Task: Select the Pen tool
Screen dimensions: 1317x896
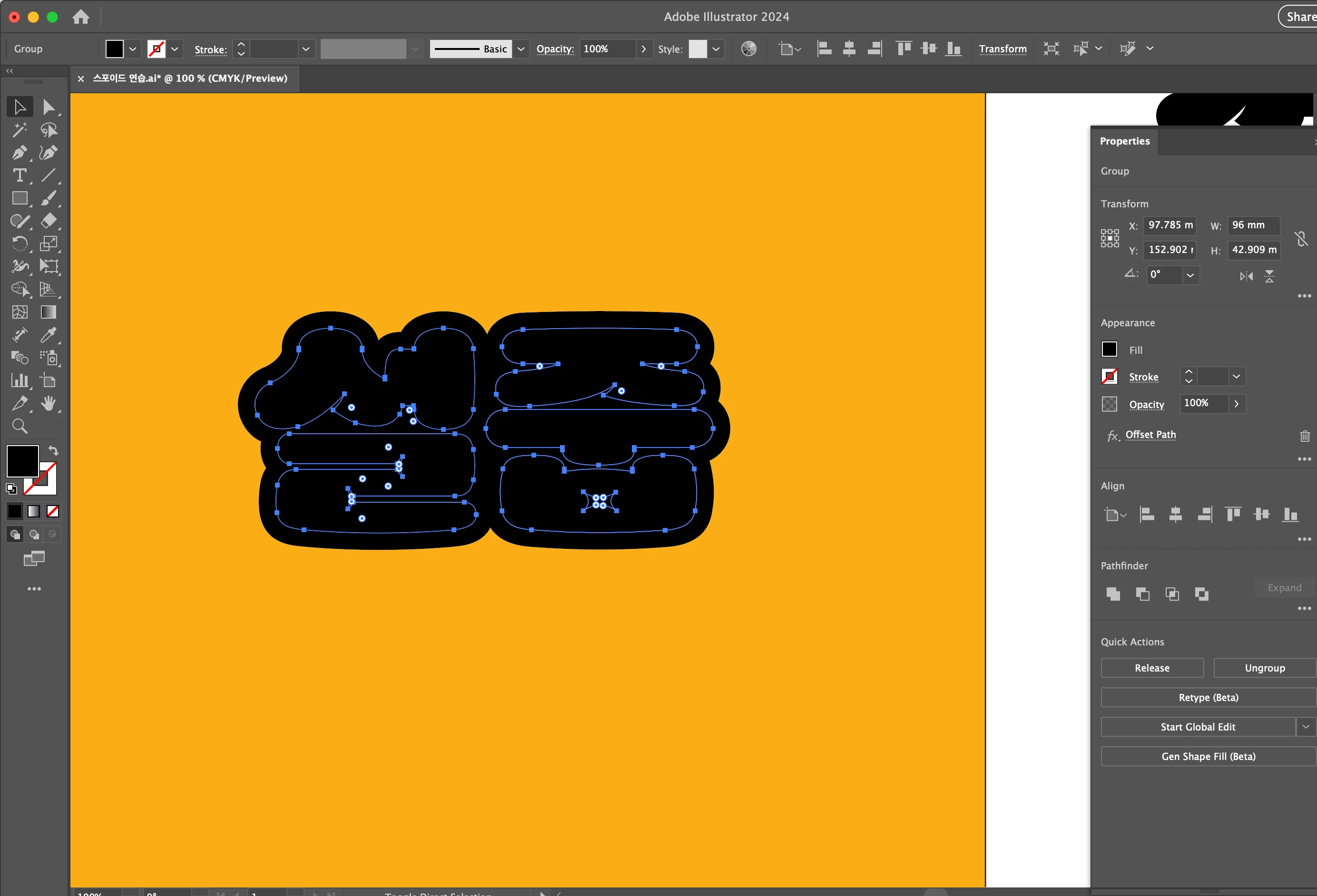Action: tap(19, 153)
